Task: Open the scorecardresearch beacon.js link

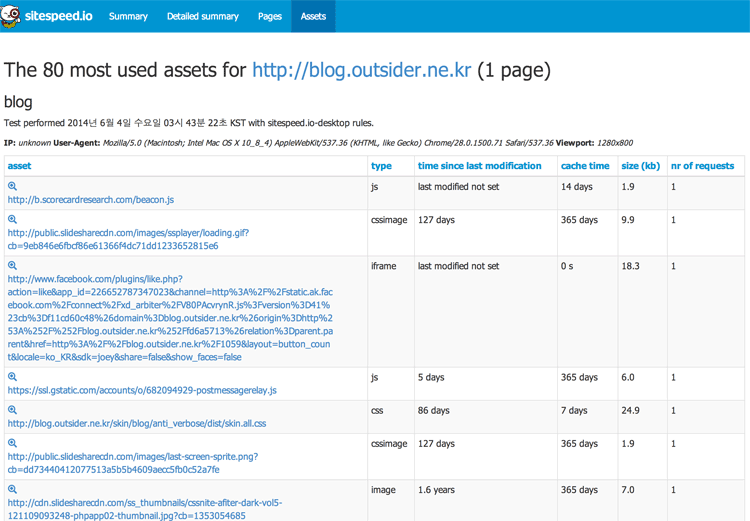Action: (x=91, y=200)
